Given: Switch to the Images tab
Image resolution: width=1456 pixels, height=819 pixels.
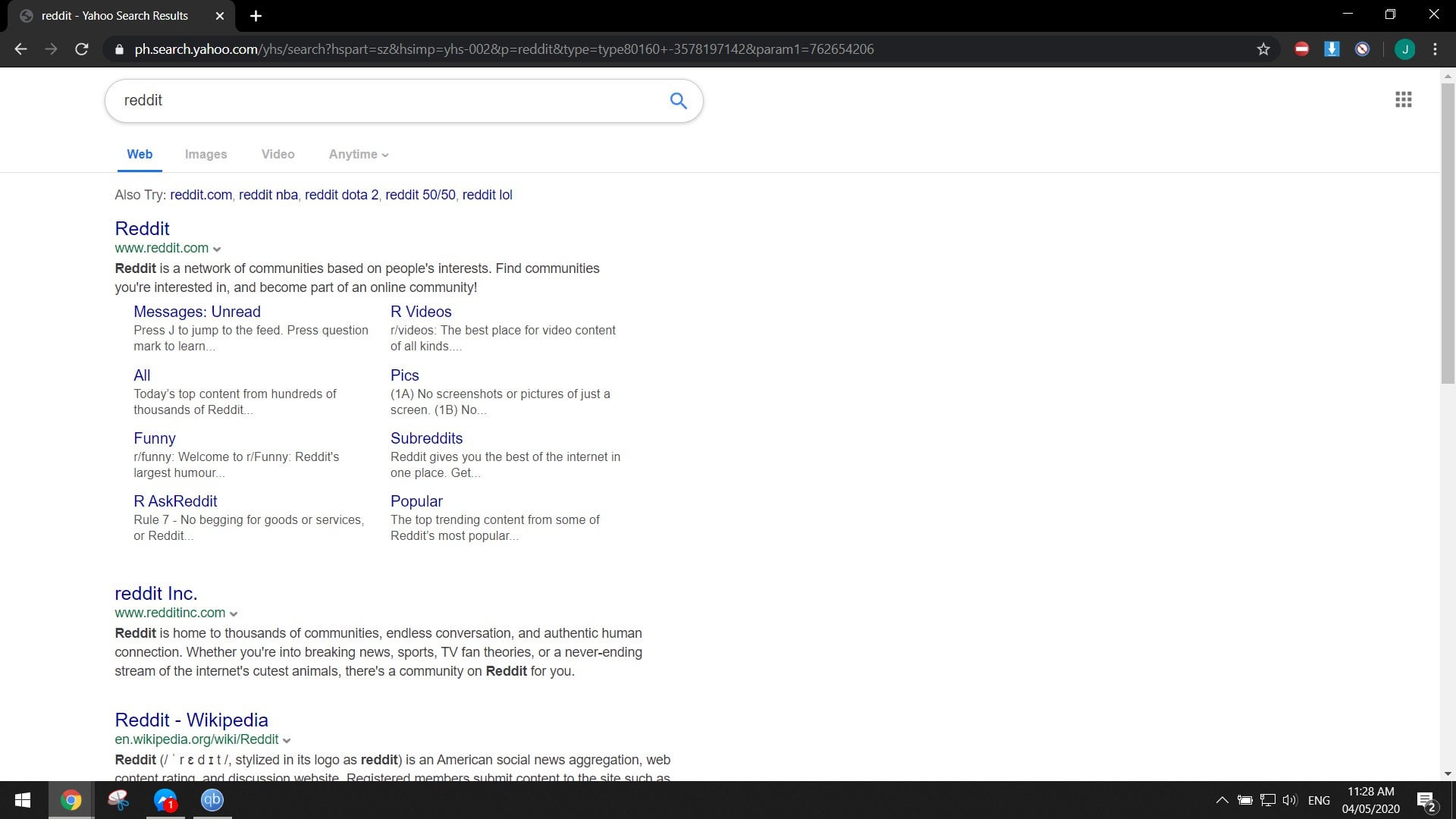Looking at the screenshot, I should (206, 154).
